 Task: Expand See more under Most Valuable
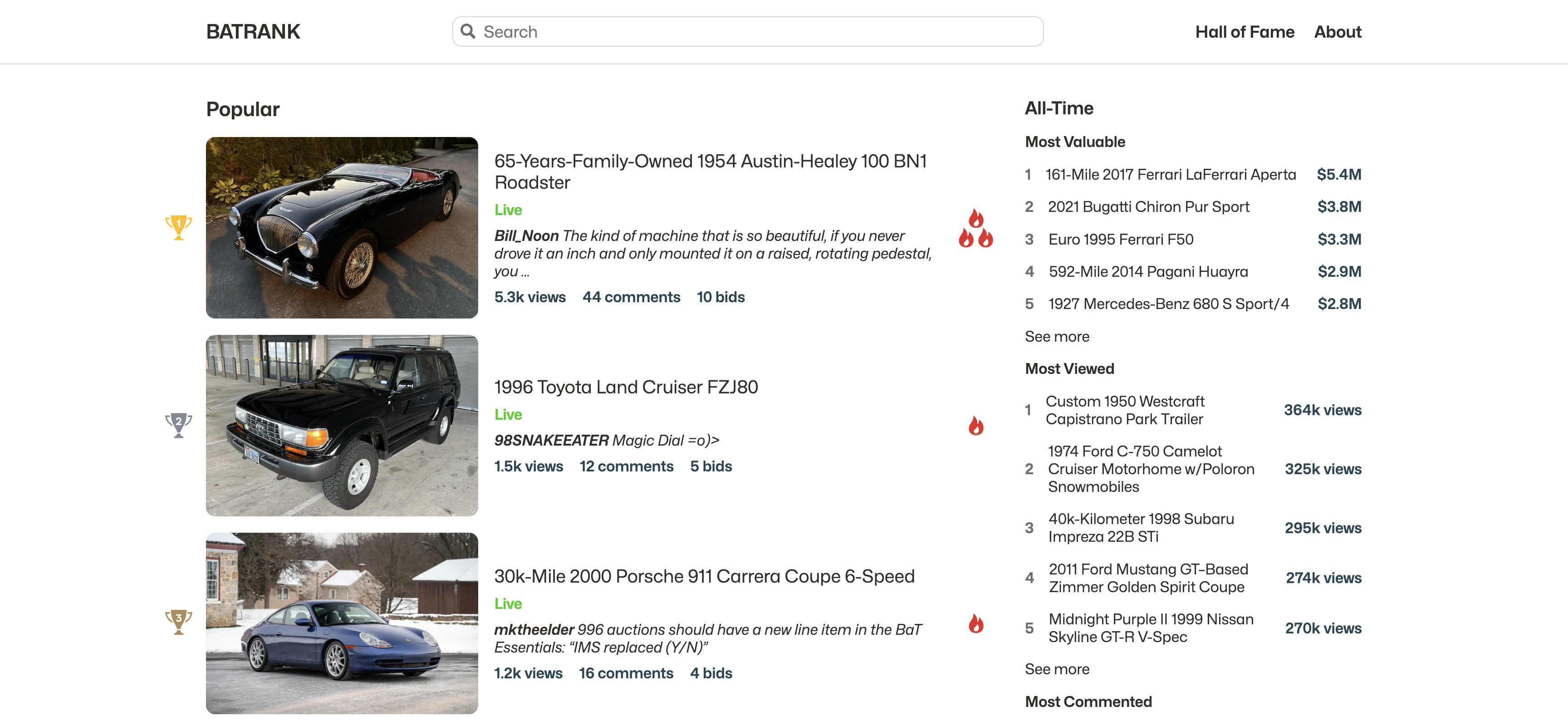tap(1056, 337)
